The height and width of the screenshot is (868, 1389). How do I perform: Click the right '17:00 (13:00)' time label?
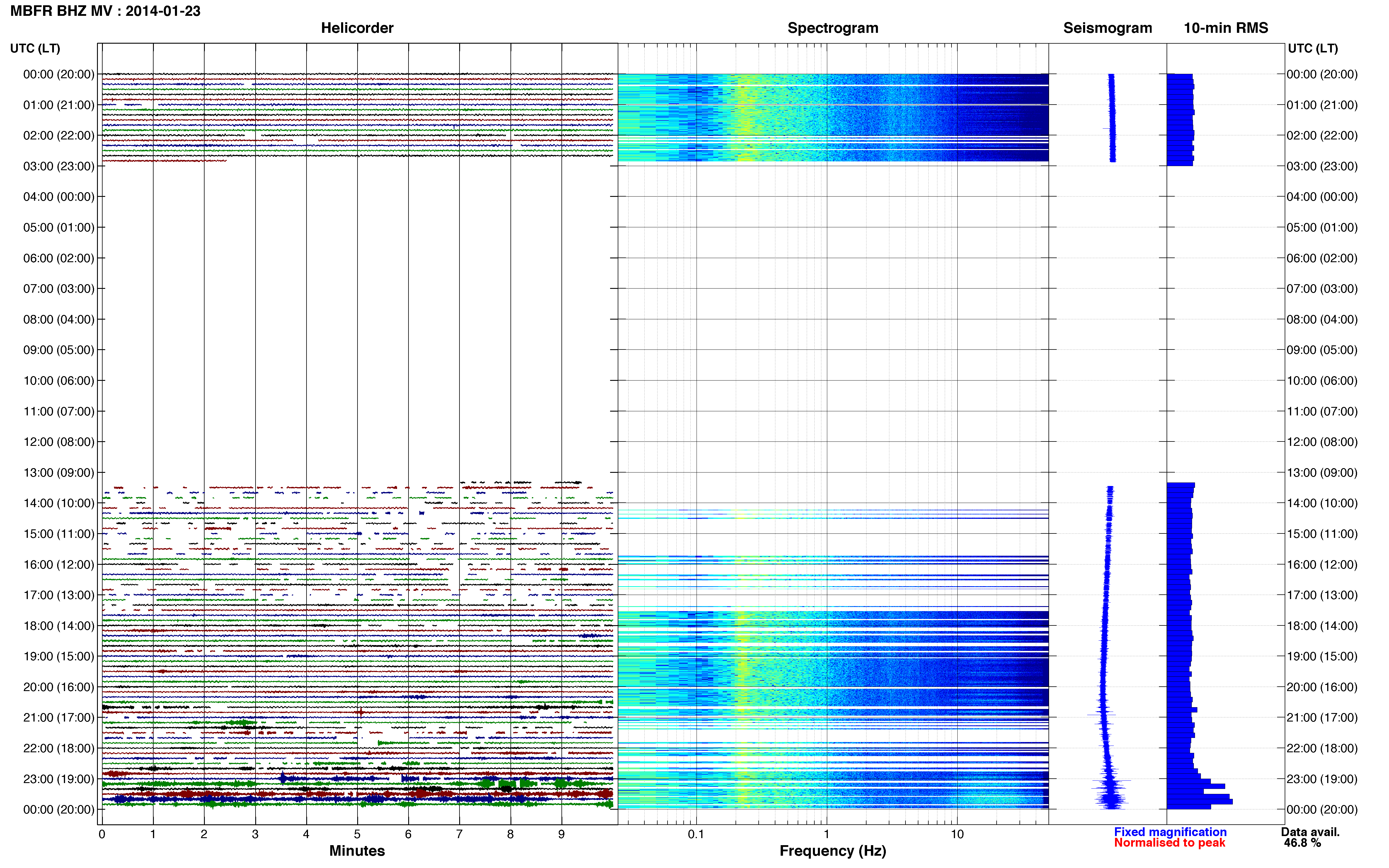(1322, 595)
